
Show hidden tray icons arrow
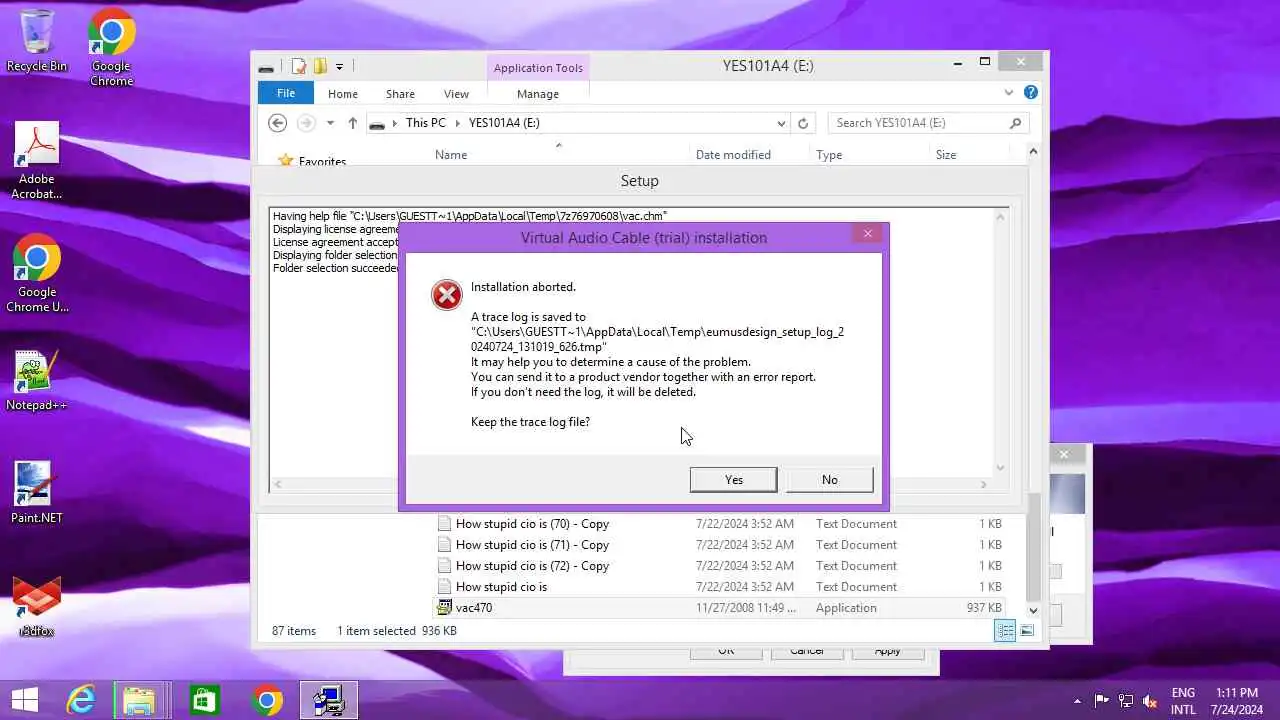point(1077,701)
